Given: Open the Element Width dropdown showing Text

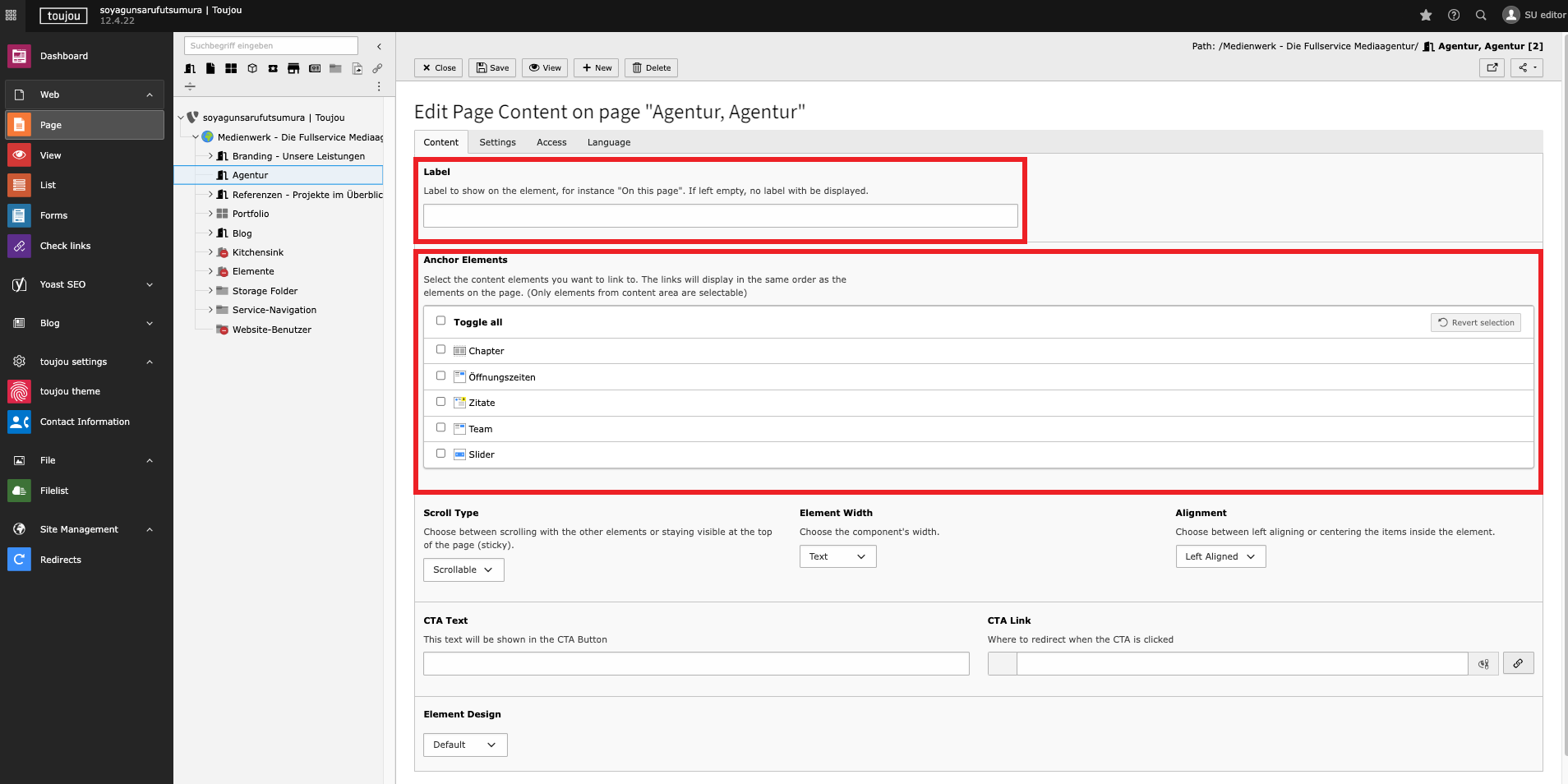Looking at the screenshot, I should click(837, 556).
